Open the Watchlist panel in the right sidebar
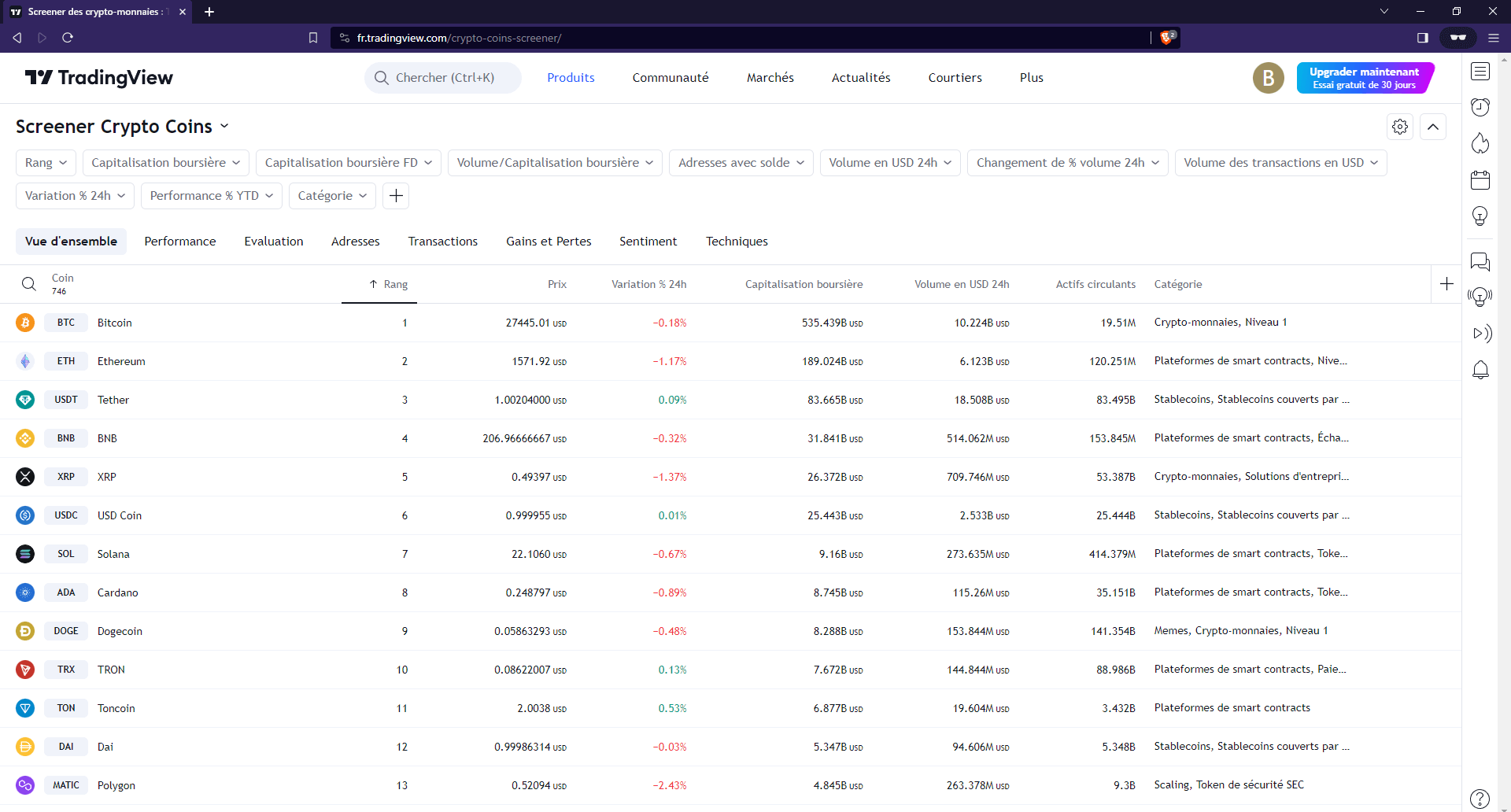This screenshot has height=812, width=1511. pyautogui.click(x=1480, y=72)
